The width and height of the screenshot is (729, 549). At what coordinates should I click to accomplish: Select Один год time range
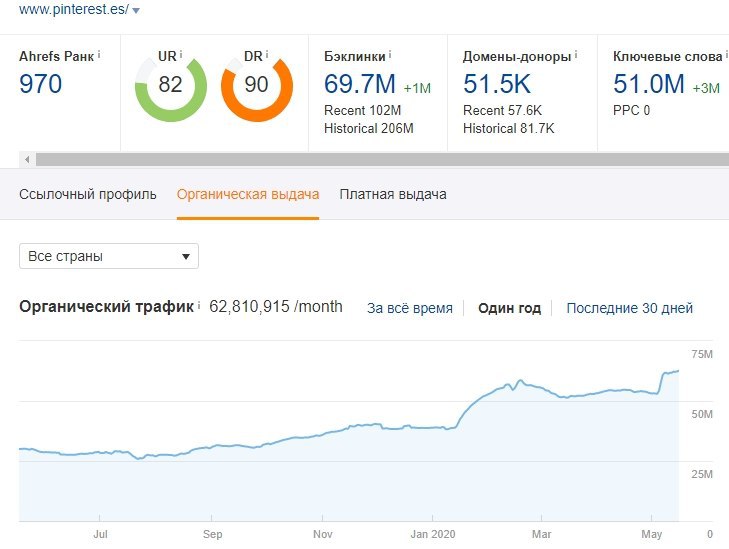tap(509, 308)
